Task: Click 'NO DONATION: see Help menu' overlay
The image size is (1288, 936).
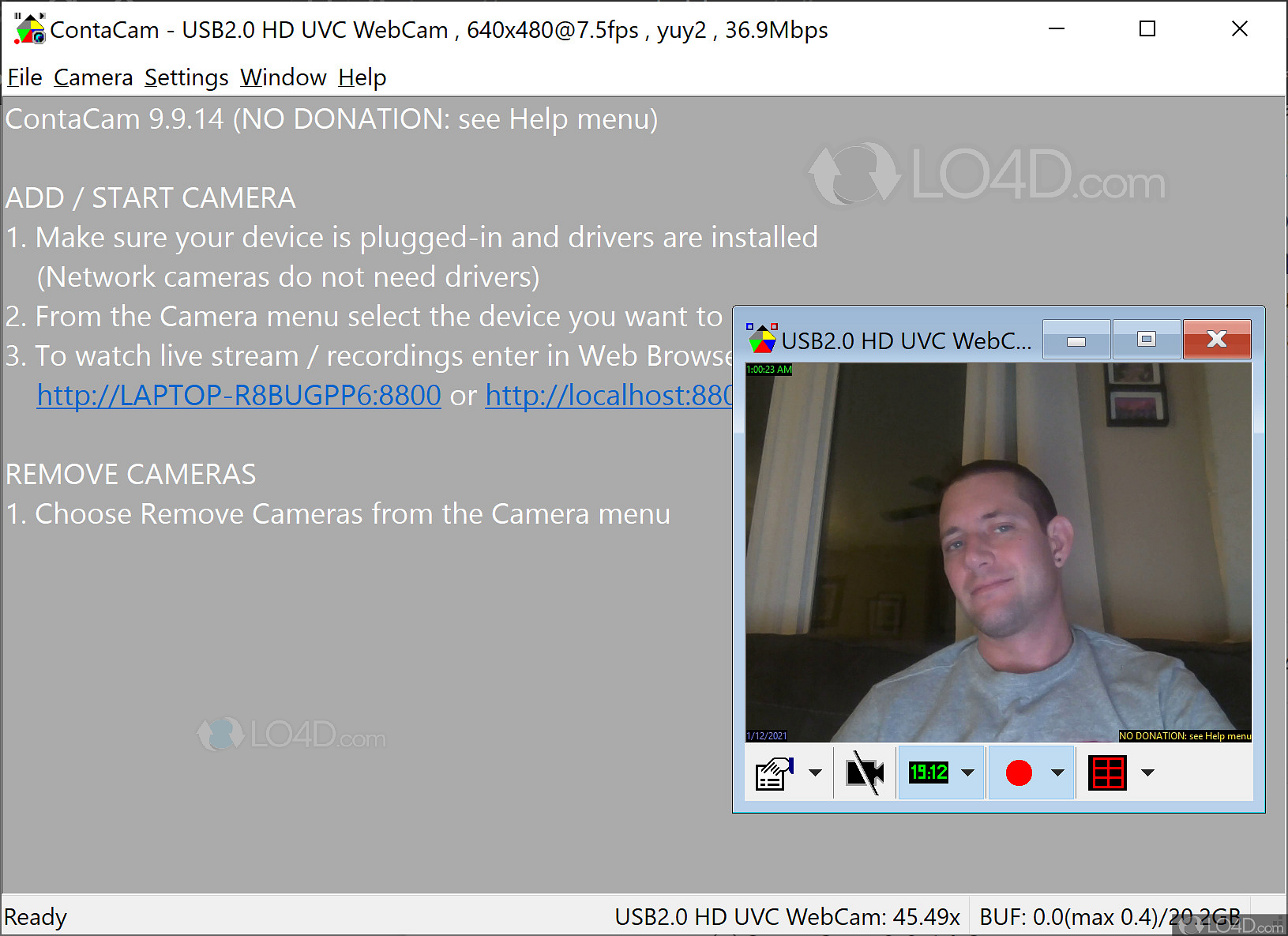Action: pyautogui.click(x=1185, y=735)
